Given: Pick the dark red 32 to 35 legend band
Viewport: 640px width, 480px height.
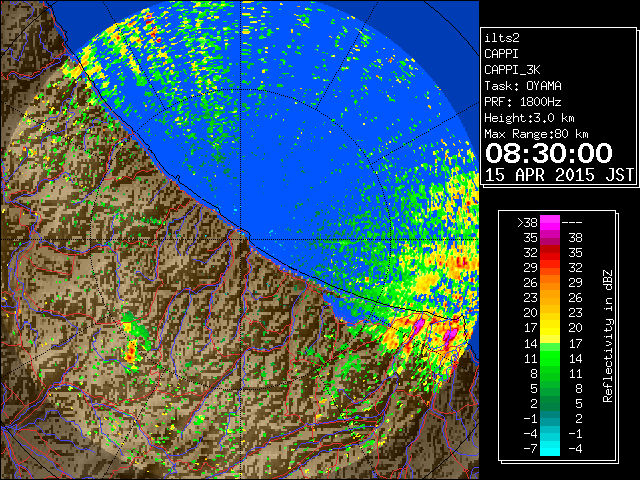Looking at the screenshot, I should pyautogui.click(x=550, y=253).
